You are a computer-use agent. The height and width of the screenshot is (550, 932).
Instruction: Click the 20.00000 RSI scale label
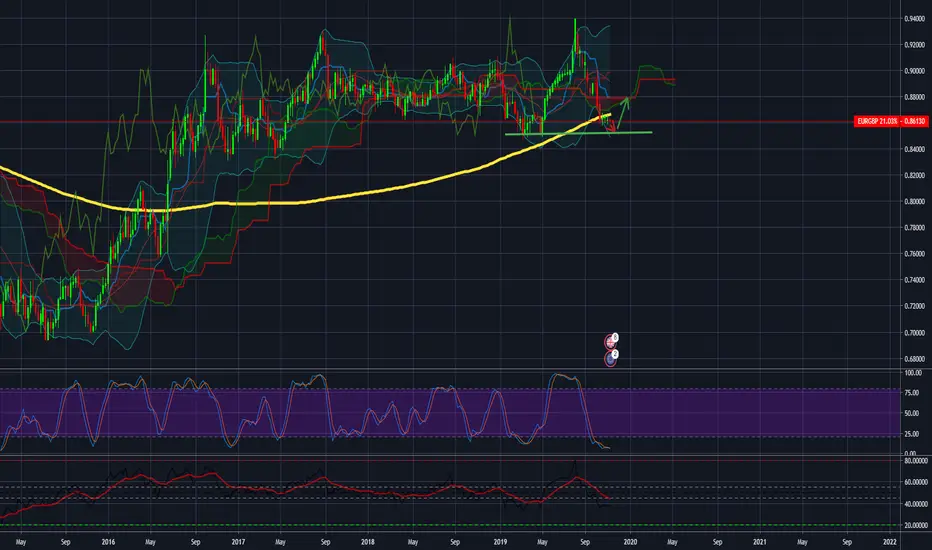916,526
